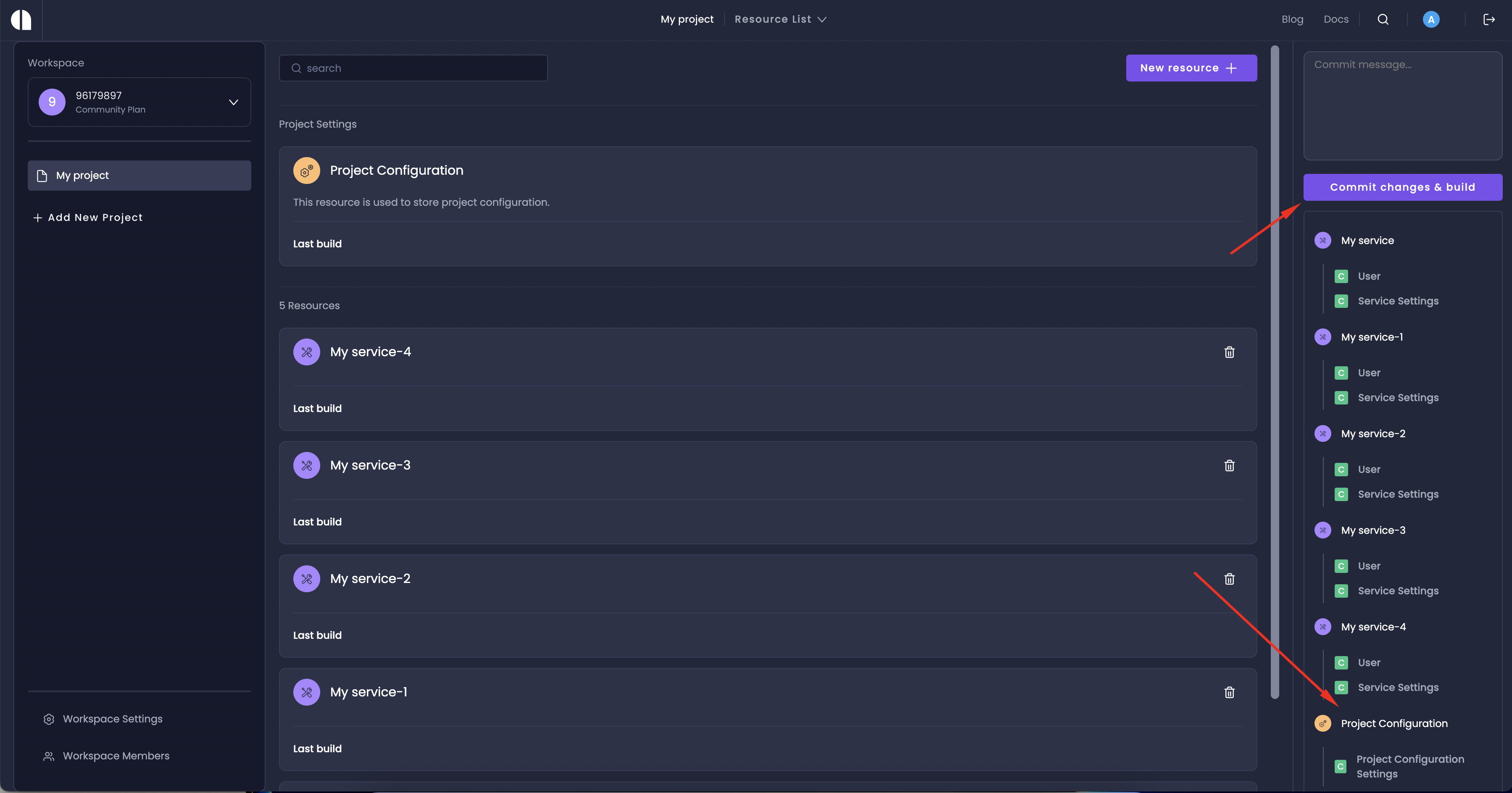Viewport: 1512px width, 793px height.
Task: Open User change under My service-2
Action: pyautogui.click(x=1369, y=470)
